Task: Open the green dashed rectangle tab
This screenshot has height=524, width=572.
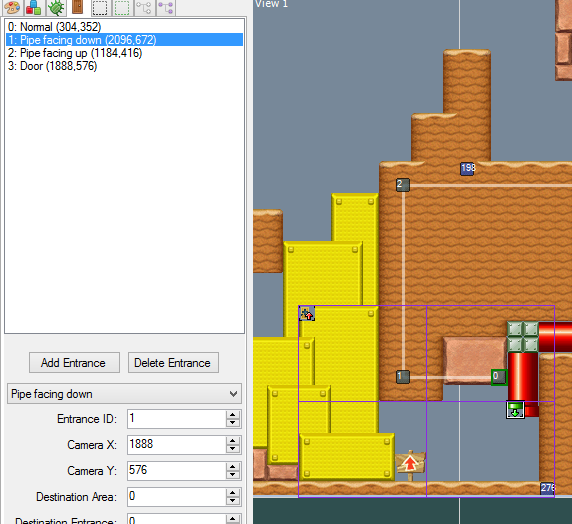Action: click(x=122, y=7)
